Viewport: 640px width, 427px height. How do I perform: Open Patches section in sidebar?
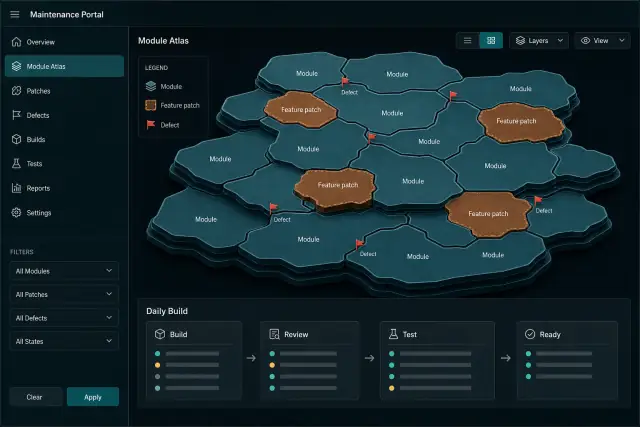[x=64, y=91]
